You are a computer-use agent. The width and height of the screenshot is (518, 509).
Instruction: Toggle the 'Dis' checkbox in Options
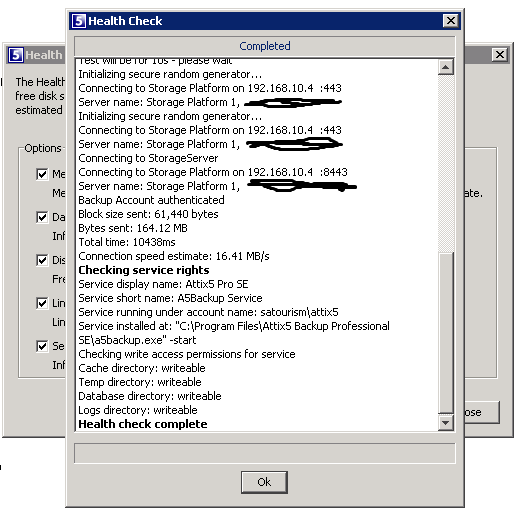point(42,260)
